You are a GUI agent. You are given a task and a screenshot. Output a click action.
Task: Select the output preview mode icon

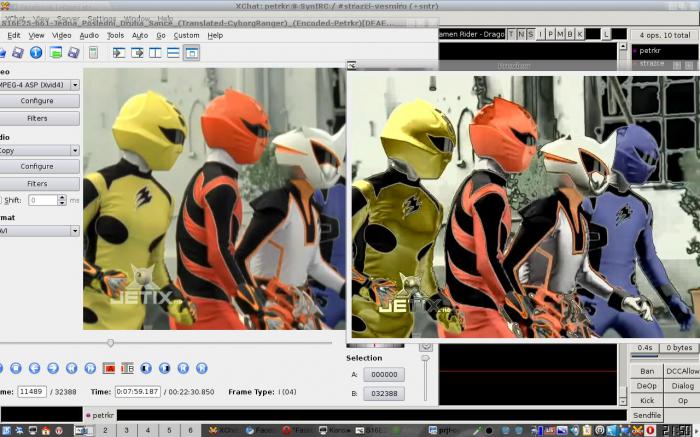[x=137, y=53]
